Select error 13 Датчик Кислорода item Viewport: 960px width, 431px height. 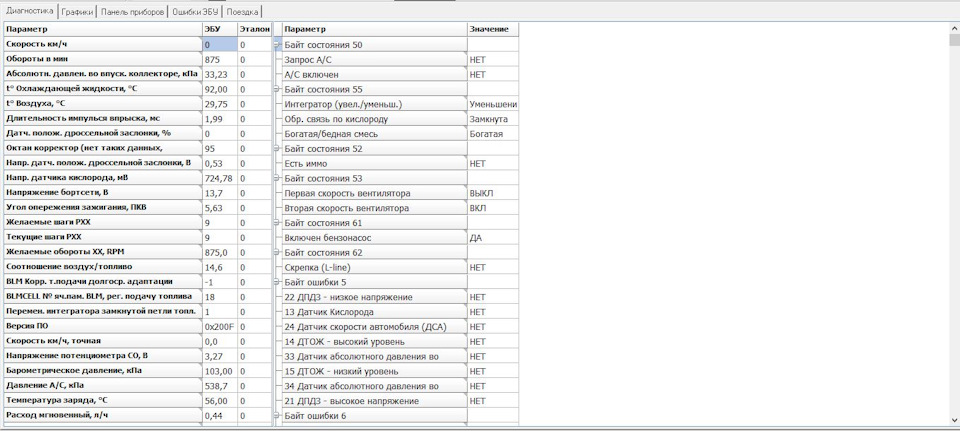pos(375,312)
